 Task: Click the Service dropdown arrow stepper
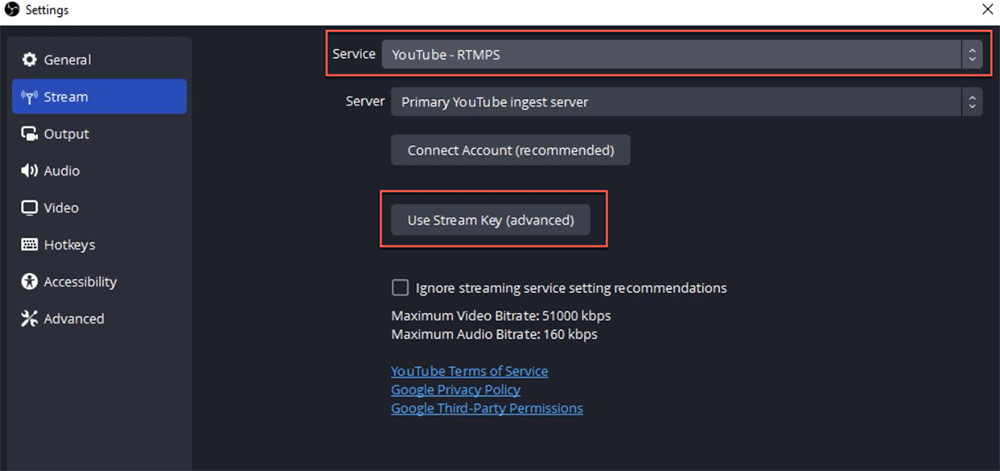coord(972,55)
